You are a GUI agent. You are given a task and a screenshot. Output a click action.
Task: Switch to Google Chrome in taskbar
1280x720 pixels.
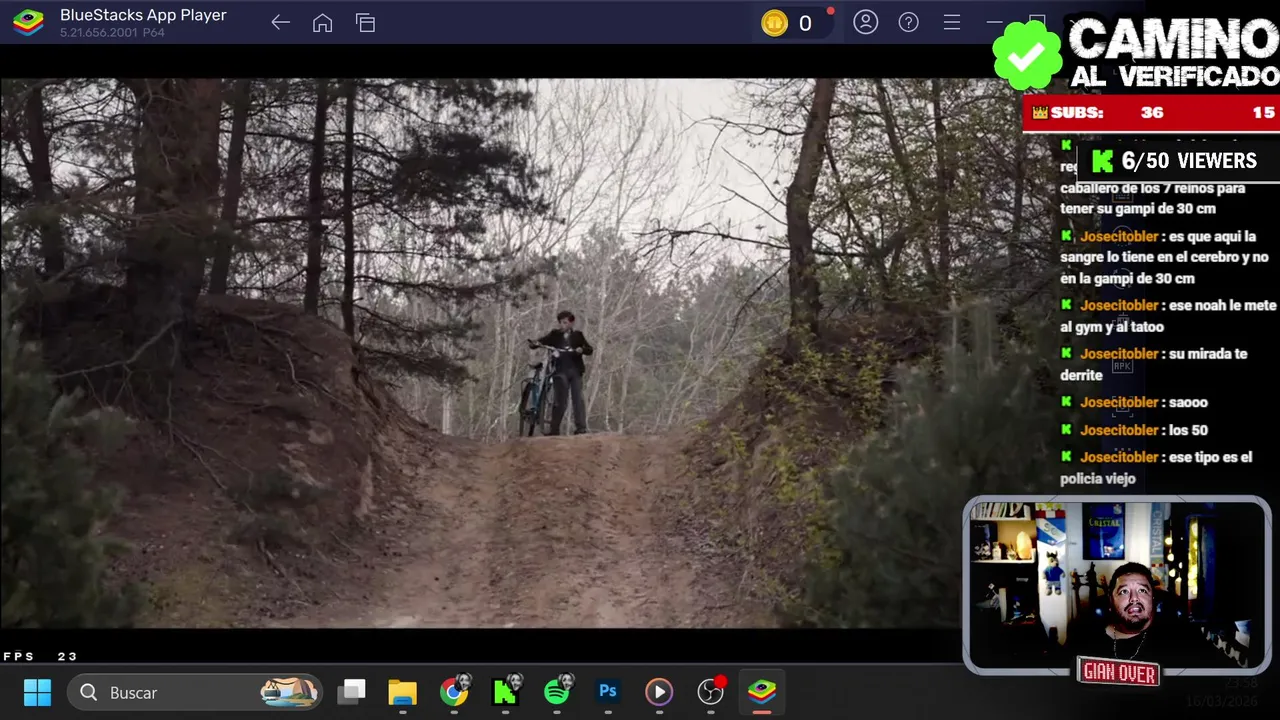[454, 692]
